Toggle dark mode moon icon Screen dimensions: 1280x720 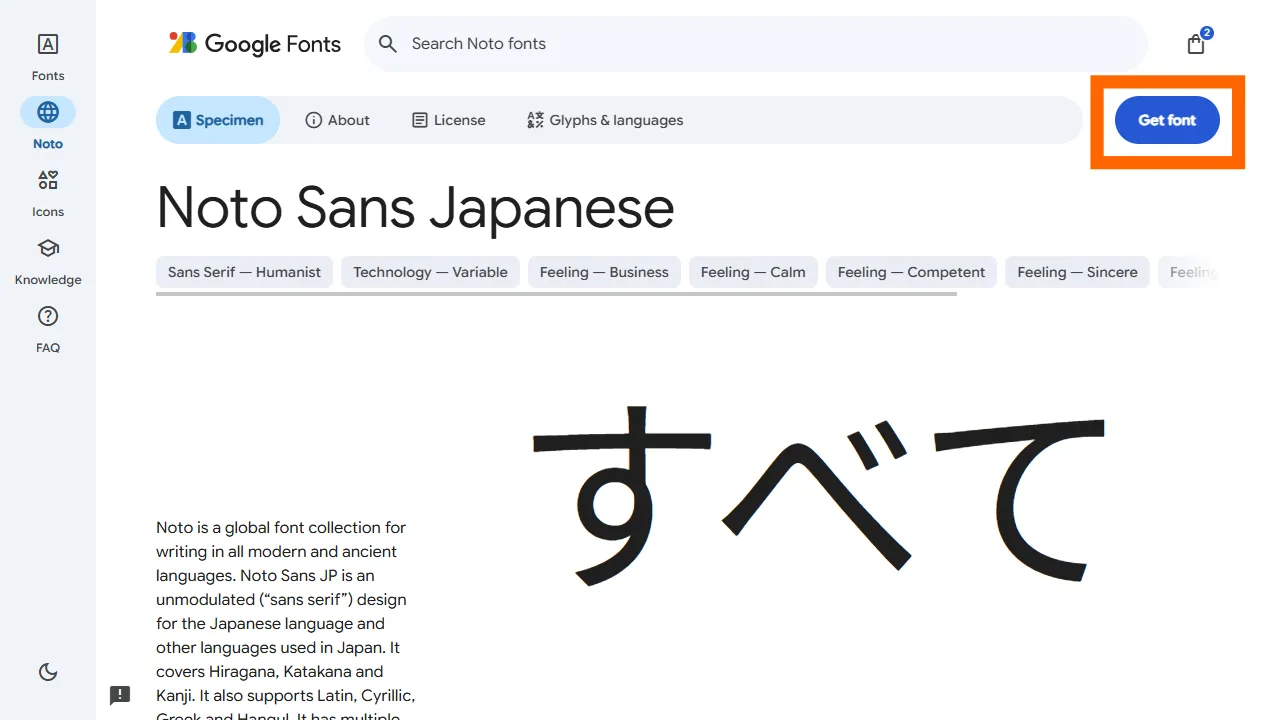coord(48,672)
